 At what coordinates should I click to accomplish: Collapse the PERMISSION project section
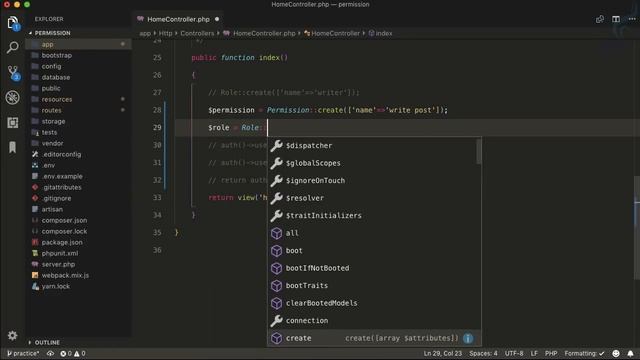[x=52, y=33]
